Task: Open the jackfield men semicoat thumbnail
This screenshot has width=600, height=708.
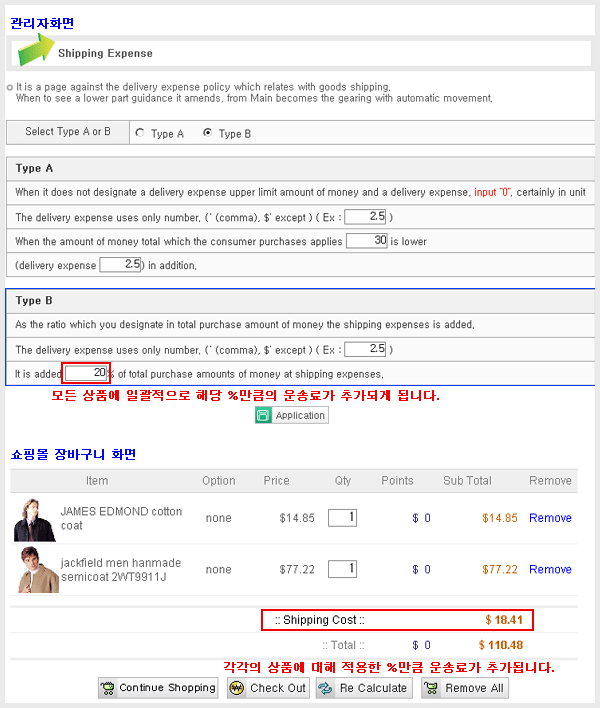Action: 38,569
